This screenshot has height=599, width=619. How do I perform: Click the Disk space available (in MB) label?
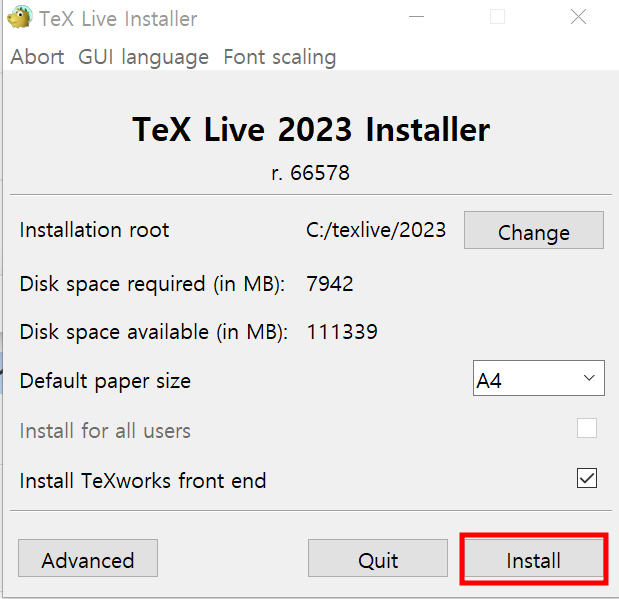(x=154, y=332)
